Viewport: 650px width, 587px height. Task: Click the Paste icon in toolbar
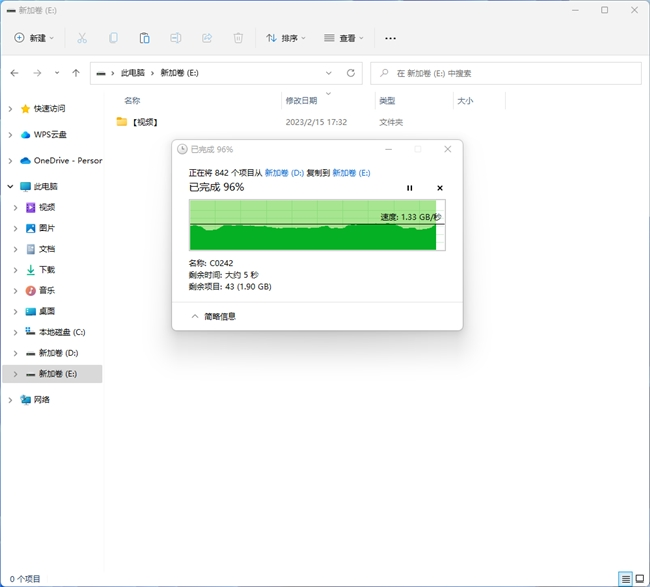[144, 38]
